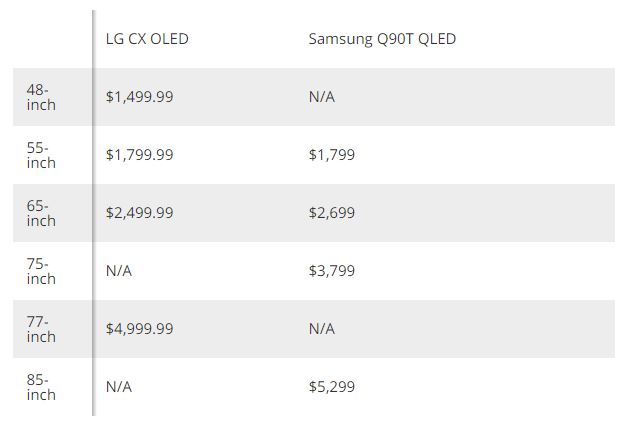Click the Samsung Q90T QLED column header
The height and width of the screenshot is (427, 627).
(382, 40)
